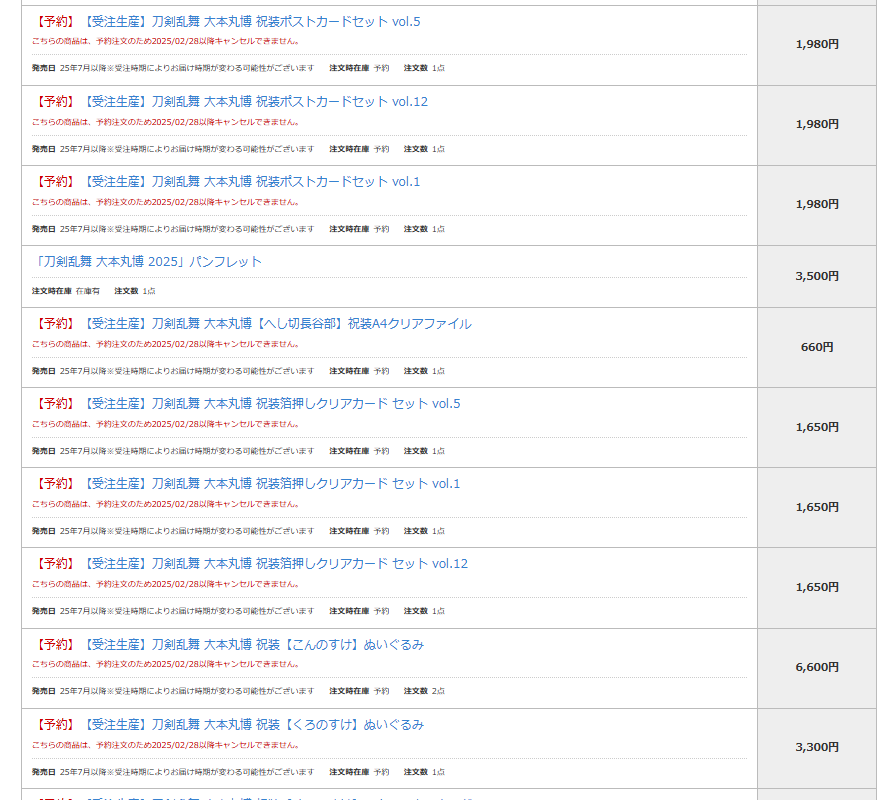This screenshot has width=881, height=800.
Task: Click 注文時在庫 予約 in postcard vol.1 row
Action: pyautogui.click(x=360, y=229)
